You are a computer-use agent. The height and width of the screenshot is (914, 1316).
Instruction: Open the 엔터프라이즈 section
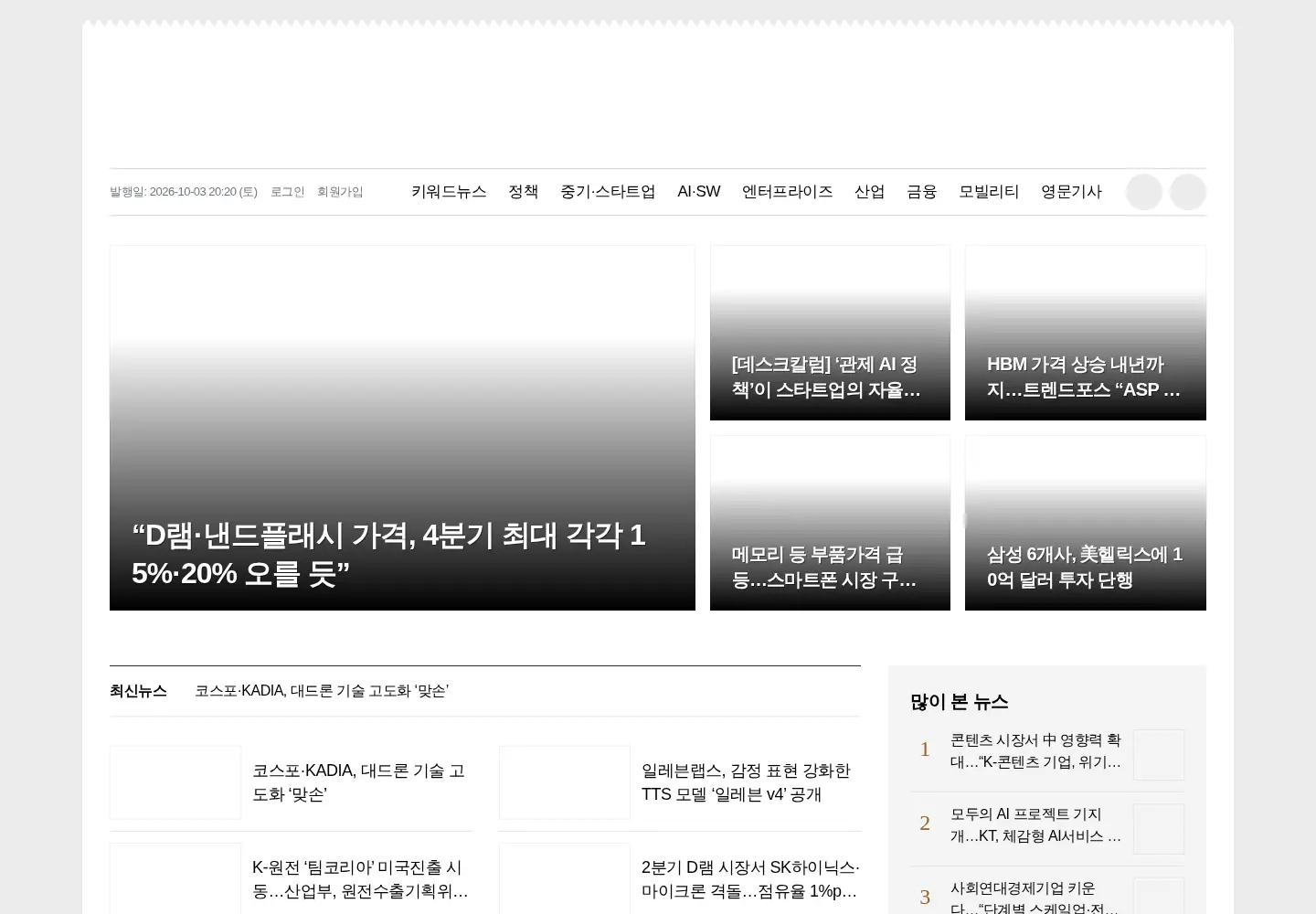pos(788,192)
